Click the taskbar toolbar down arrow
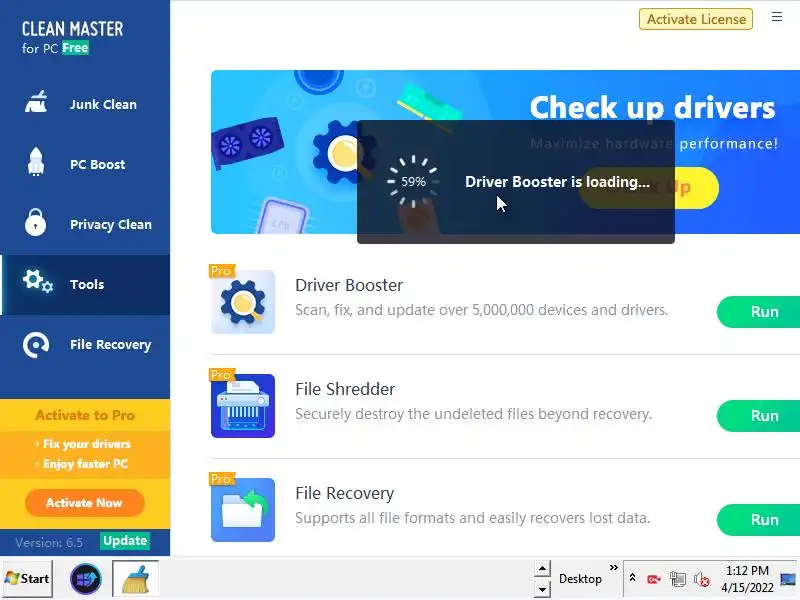The height and width of the screenshot is (600, 800). (x=542, y=589)
